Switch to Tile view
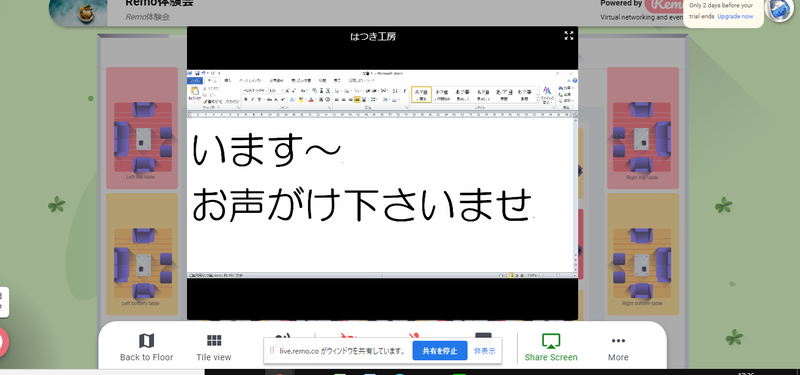 (x=214, y=347)
